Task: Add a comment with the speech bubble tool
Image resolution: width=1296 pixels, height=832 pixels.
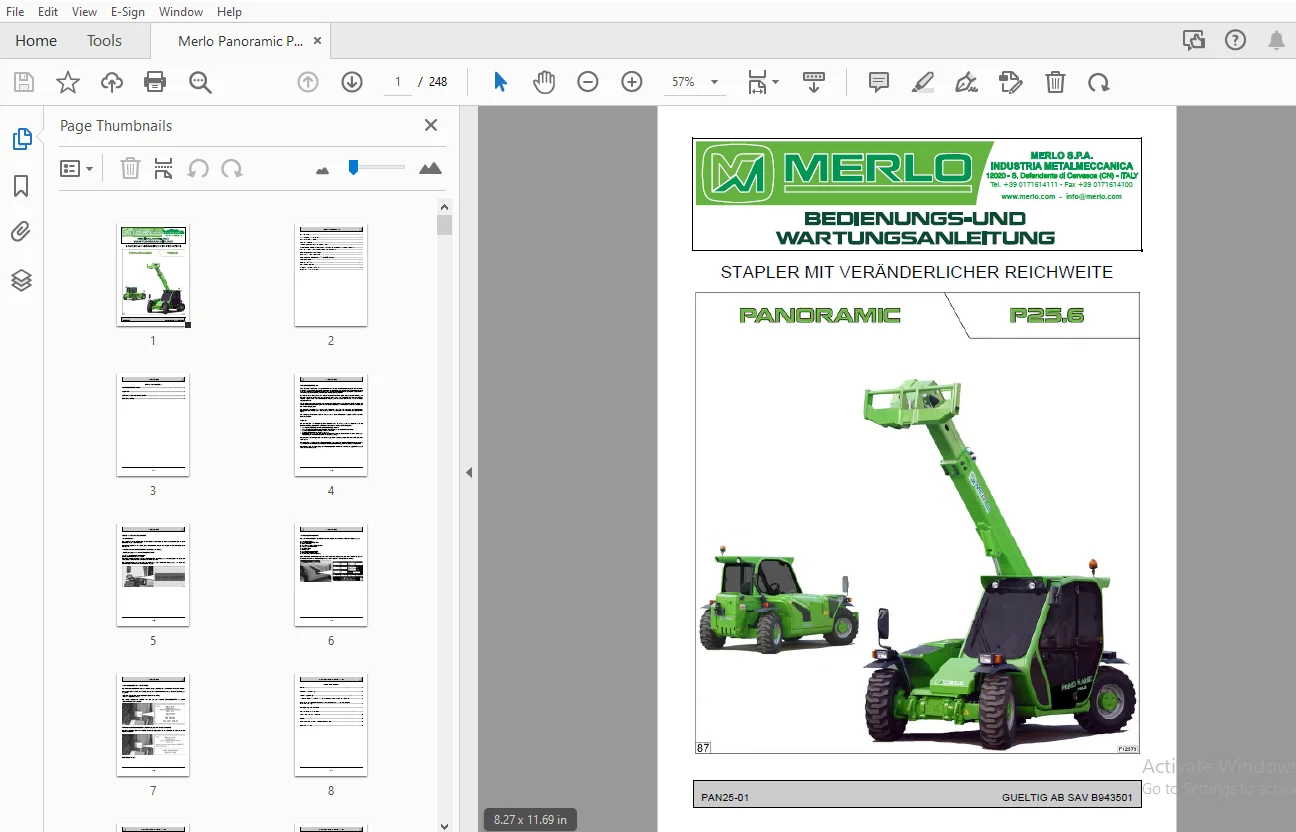Action: click(x=879, y=82)
